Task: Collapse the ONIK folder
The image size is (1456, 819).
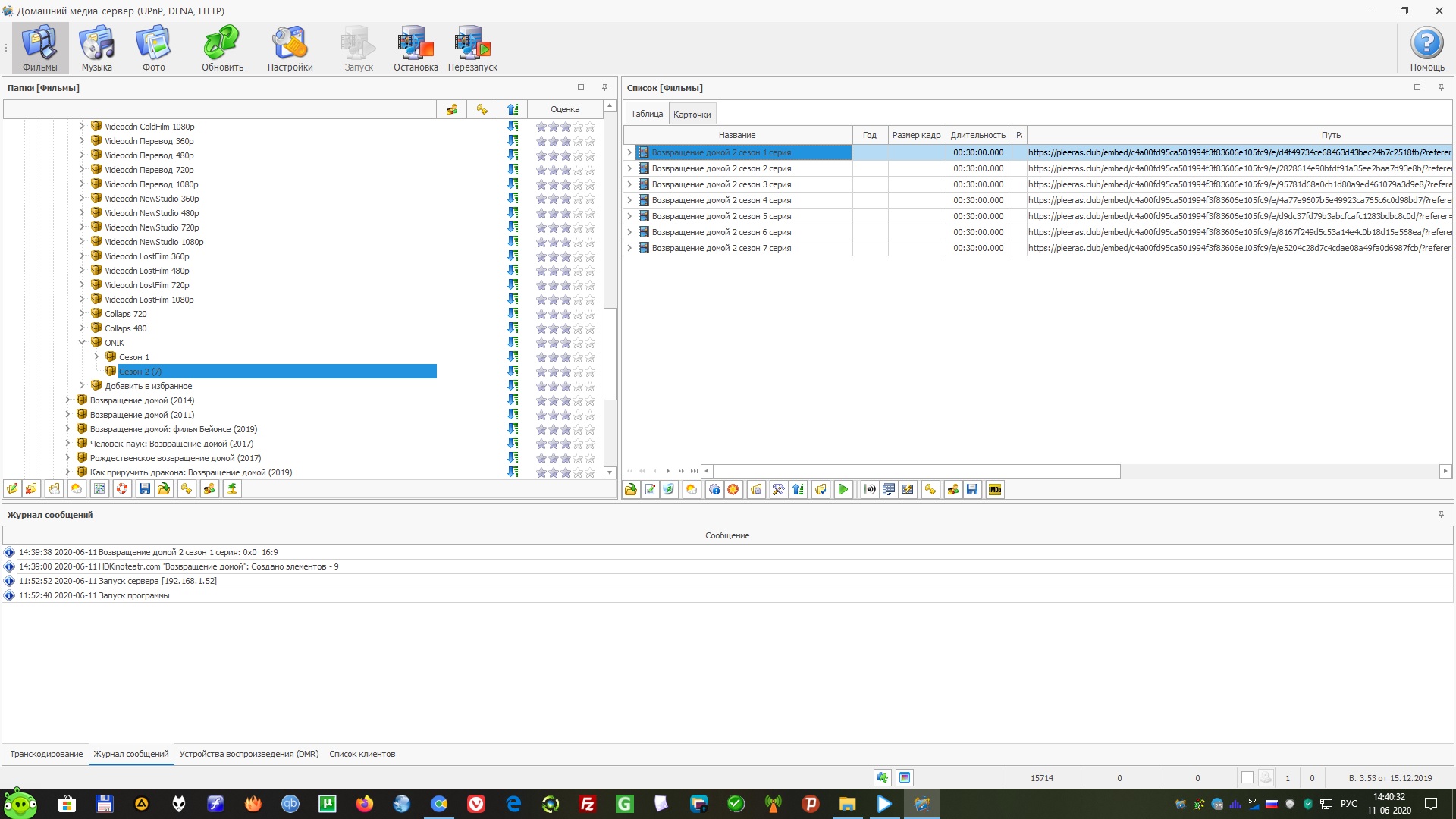Action: 82,343
